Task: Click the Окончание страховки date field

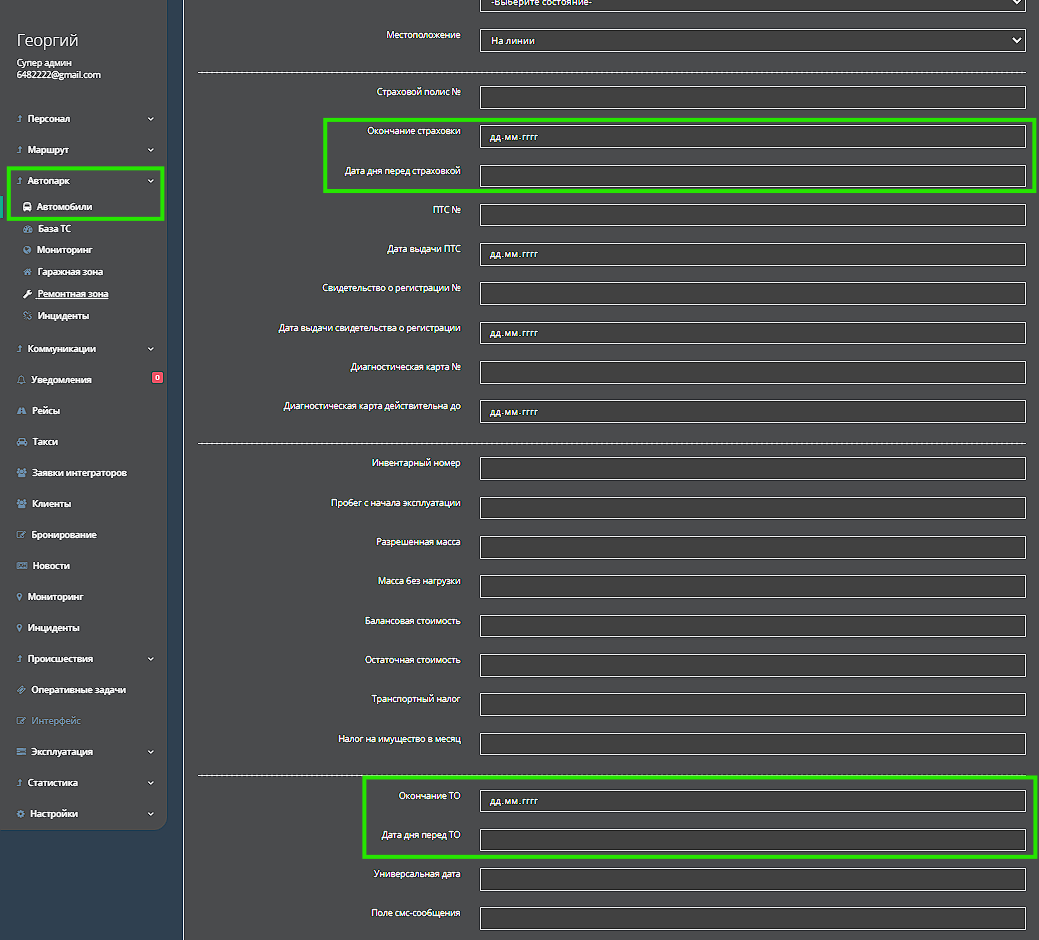Action: tap(752, 137)
